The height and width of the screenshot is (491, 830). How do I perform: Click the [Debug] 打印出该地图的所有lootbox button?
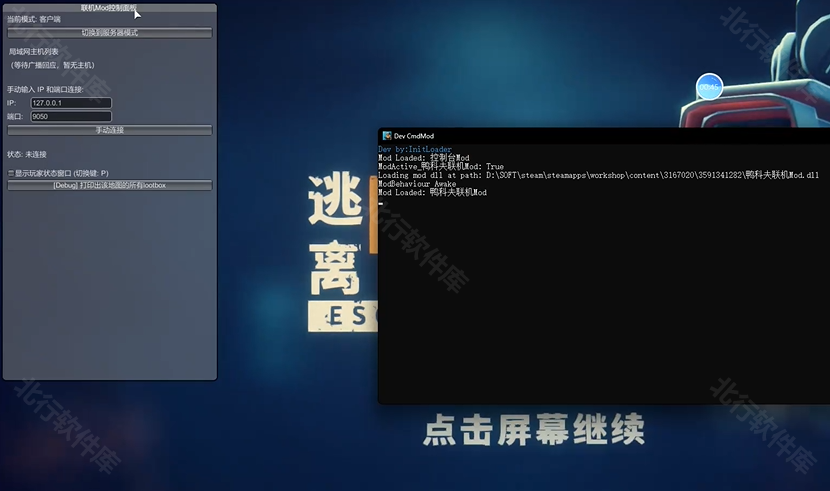[110, 185]
